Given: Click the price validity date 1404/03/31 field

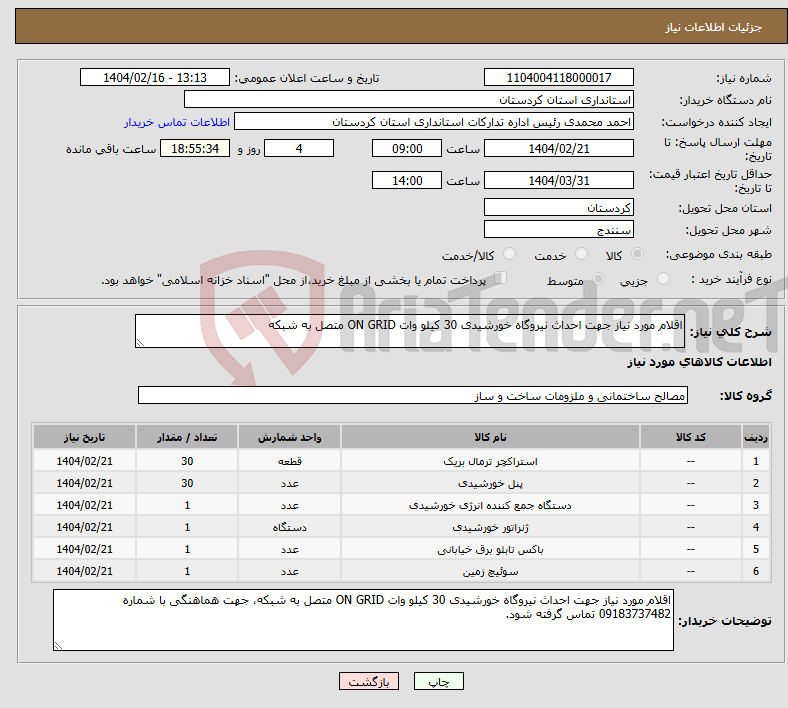Looking at the screenshot, I should coord(558,180).
